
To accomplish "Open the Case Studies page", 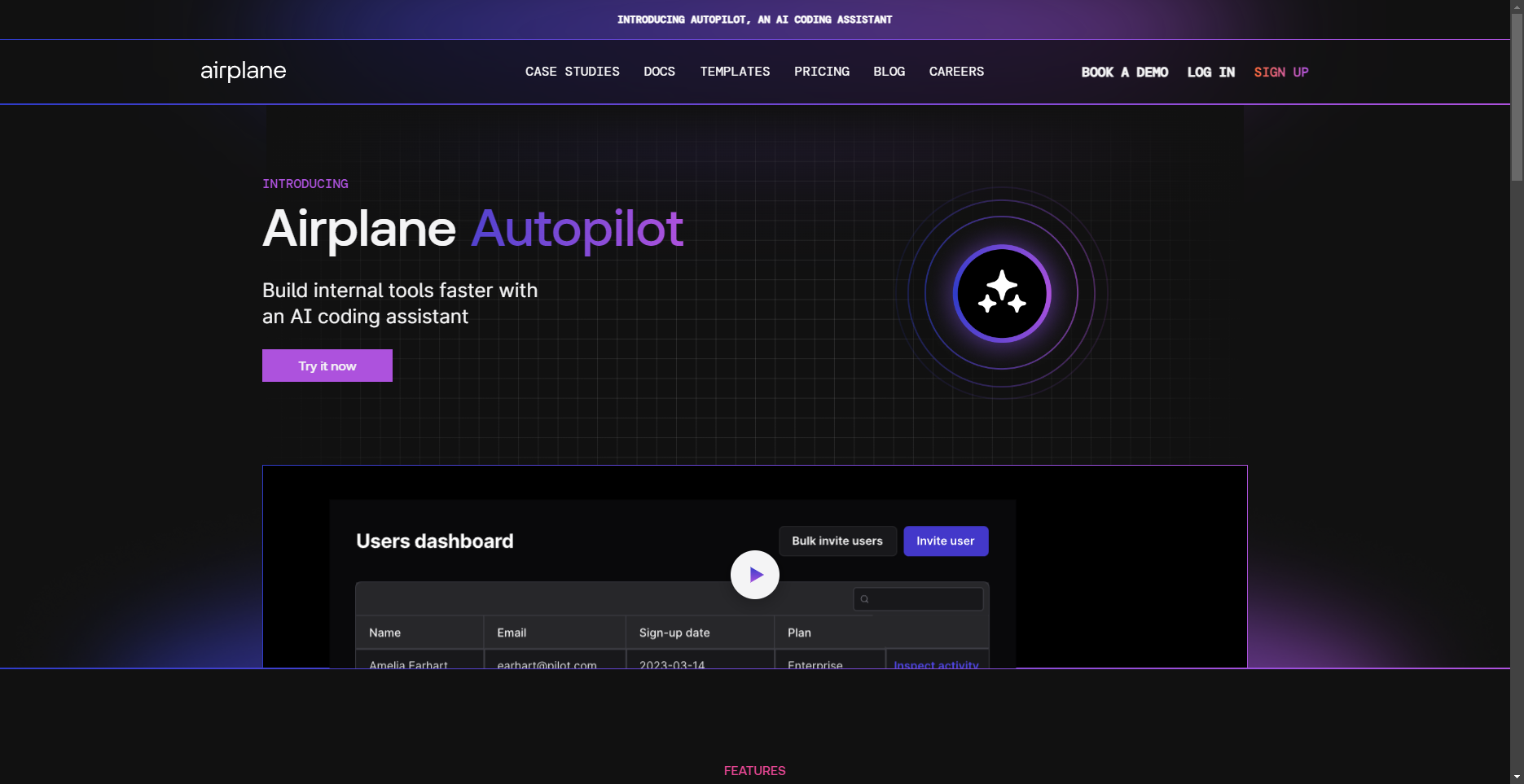I will [573, 72].
